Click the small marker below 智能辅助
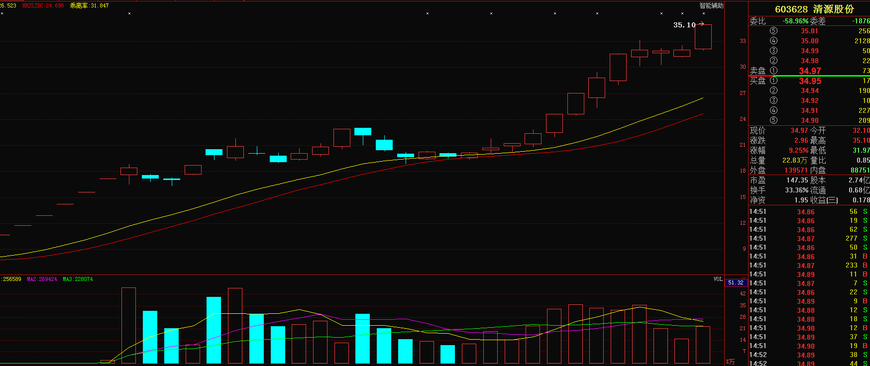Viewport: 870px width, 366px height. (704, 13)
